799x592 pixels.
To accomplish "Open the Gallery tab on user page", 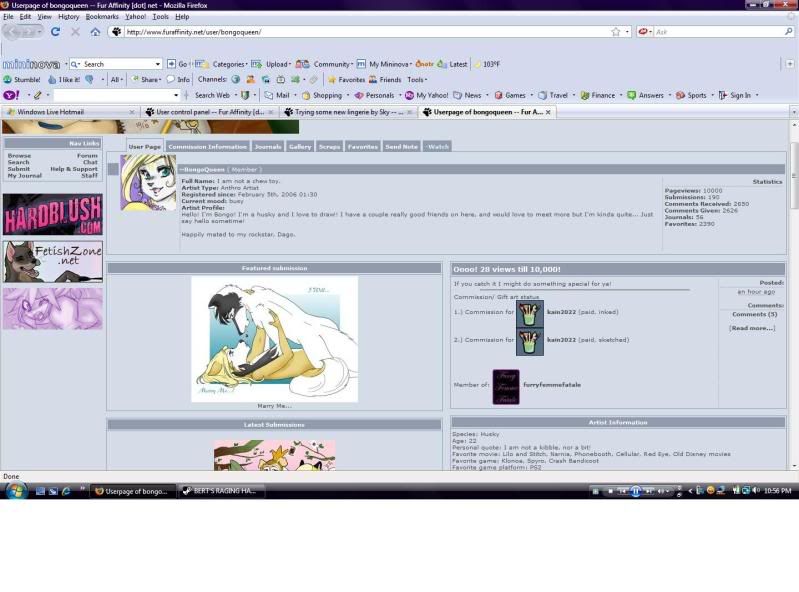I will pos(299,147).
